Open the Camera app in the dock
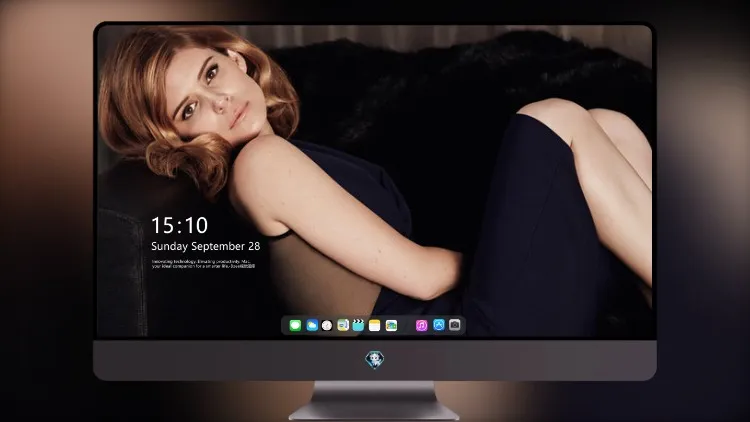 pos(455,325)
